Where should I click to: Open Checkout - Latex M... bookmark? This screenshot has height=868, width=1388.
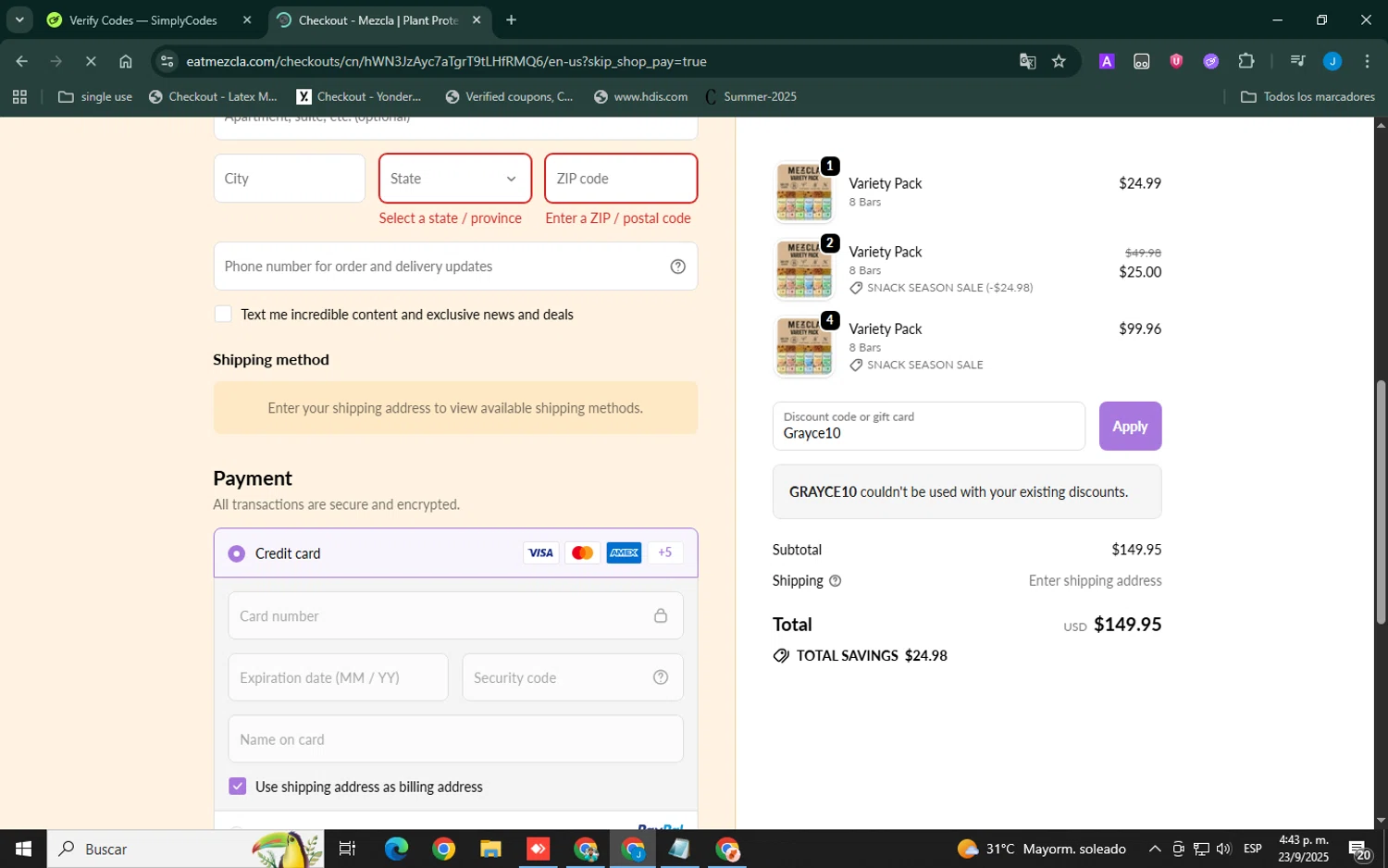pos(213,96)
